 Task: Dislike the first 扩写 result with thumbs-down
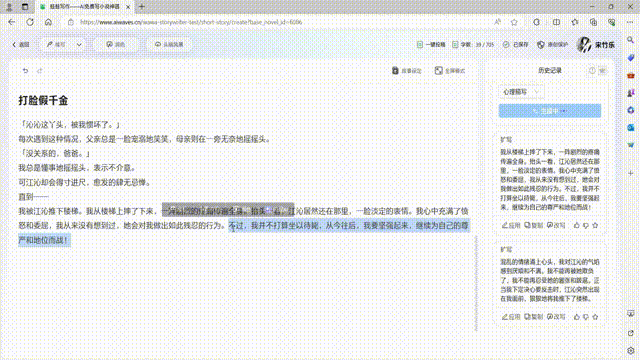click(x=586, y=225)
